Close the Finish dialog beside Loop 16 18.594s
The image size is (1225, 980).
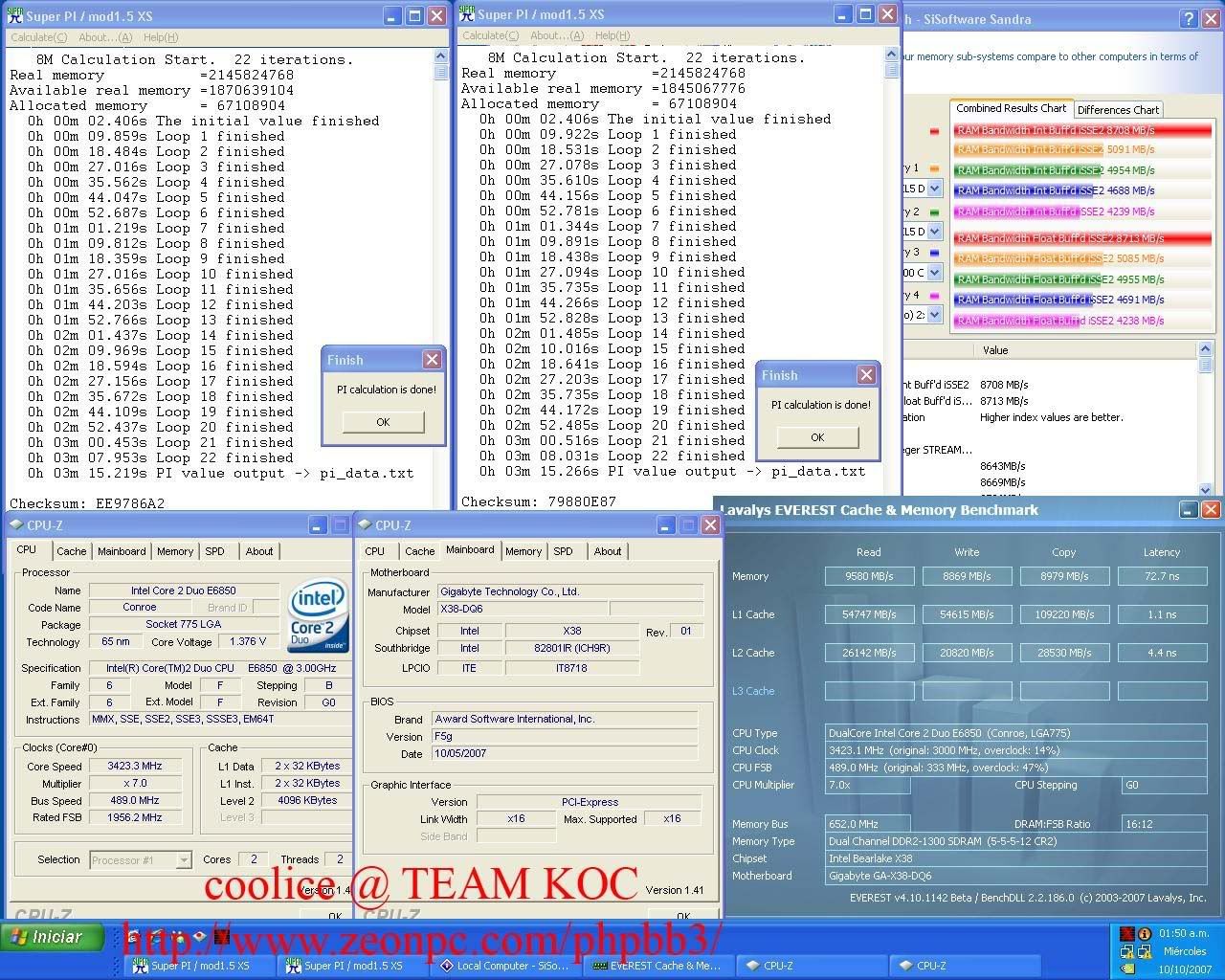433,360
